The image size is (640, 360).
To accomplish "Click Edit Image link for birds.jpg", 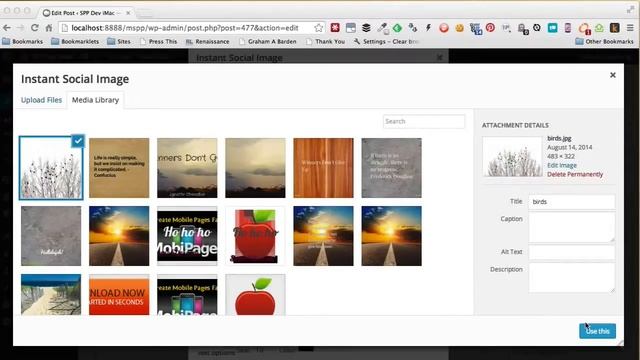I will click(562, 165).
